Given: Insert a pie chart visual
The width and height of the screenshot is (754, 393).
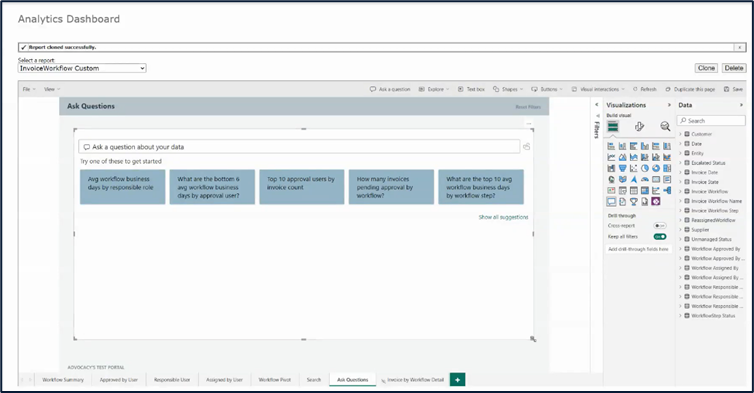Looking at the screenshot, I should point(644,168).
